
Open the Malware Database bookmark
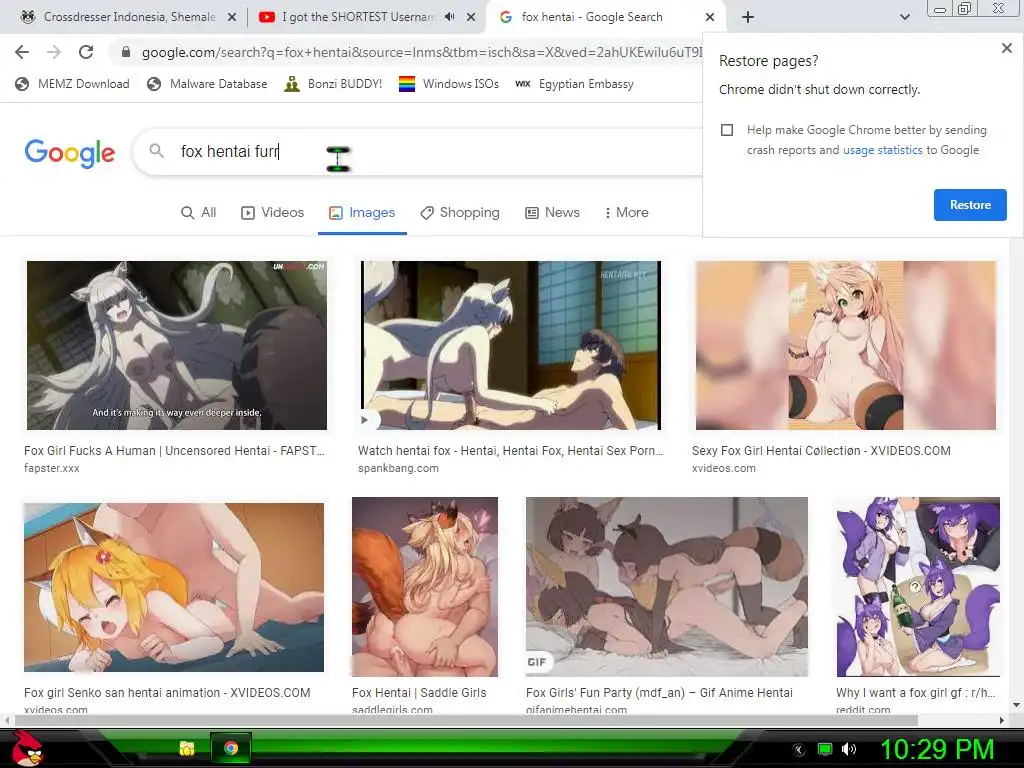pyautogui.click(x=207, y=84)
